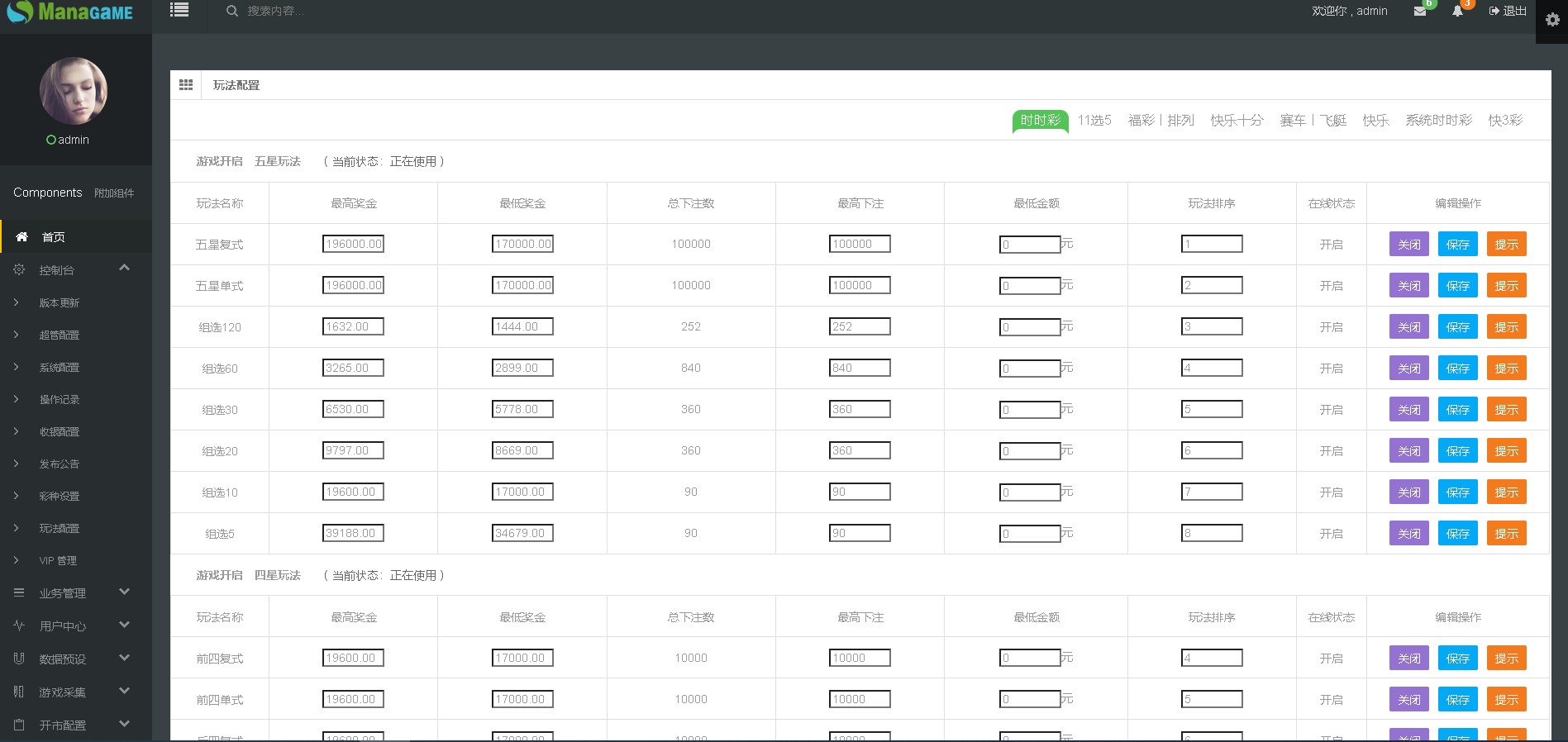Expand the 业务管理 sidebar menu
The image size is (1568, 742).
124,592
